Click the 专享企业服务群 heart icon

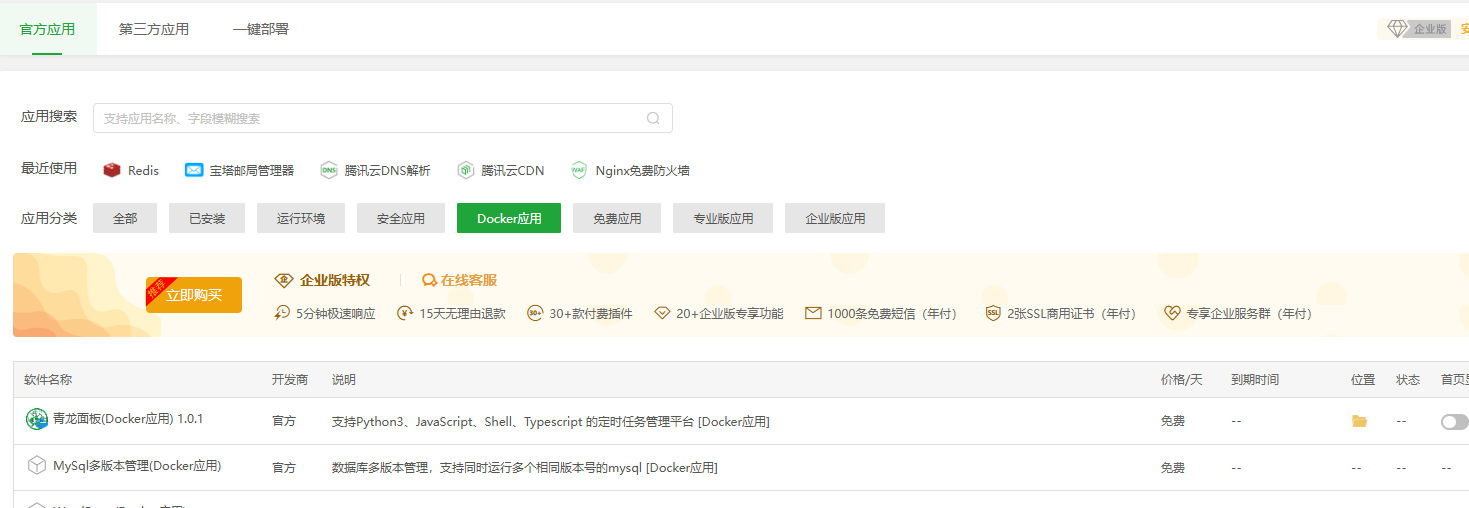point(1172,313)
